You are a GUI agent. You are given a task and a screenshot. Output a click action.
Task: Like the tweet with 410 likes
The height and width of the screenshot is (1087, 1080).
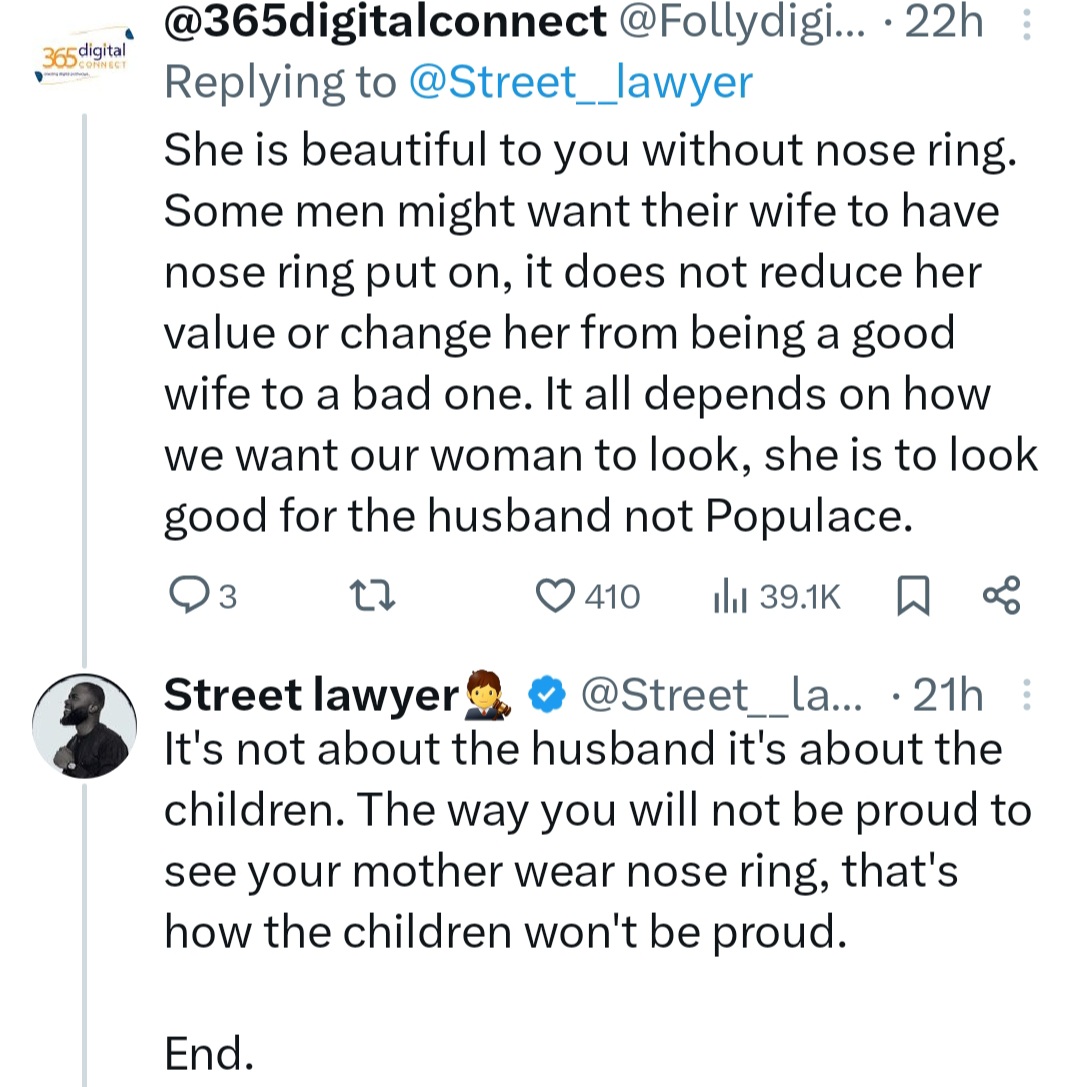pos(553,597)
